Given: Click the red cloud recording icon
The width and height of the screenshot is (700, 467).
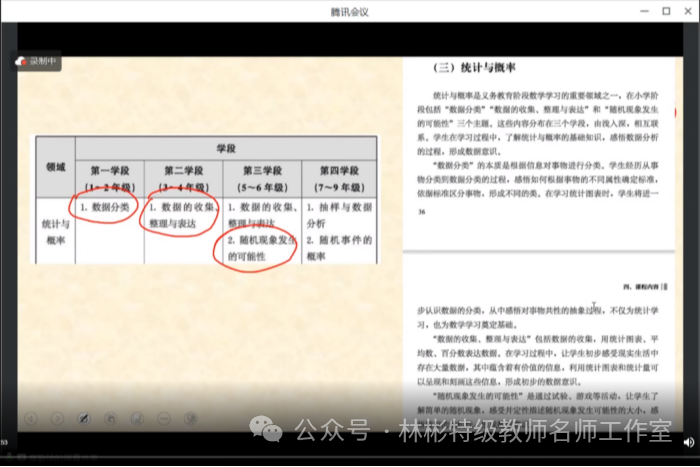Looking at the screenshot, I should (x=21, y=62).
